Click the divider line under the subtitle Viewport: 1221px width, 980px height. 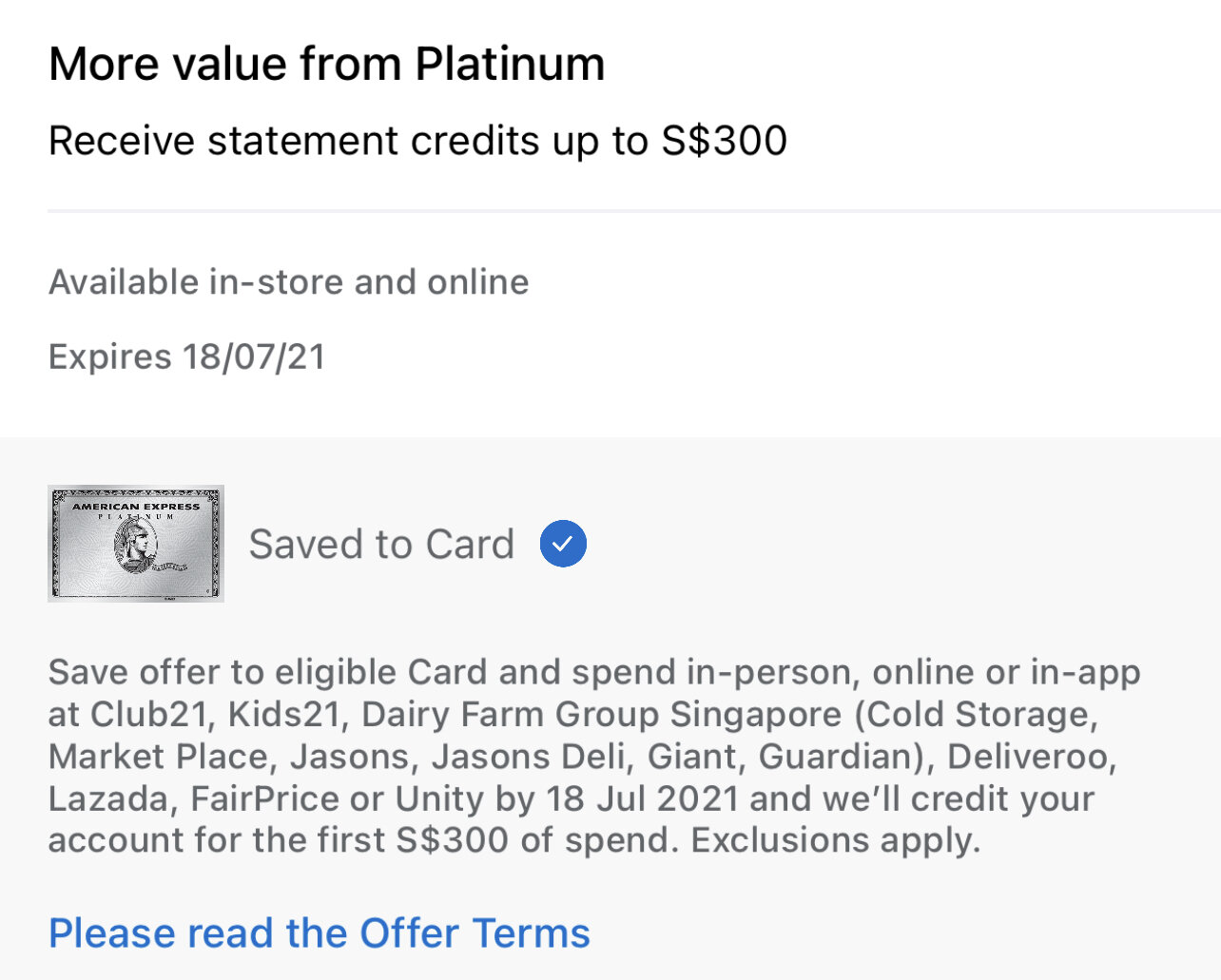coord(634,210)
